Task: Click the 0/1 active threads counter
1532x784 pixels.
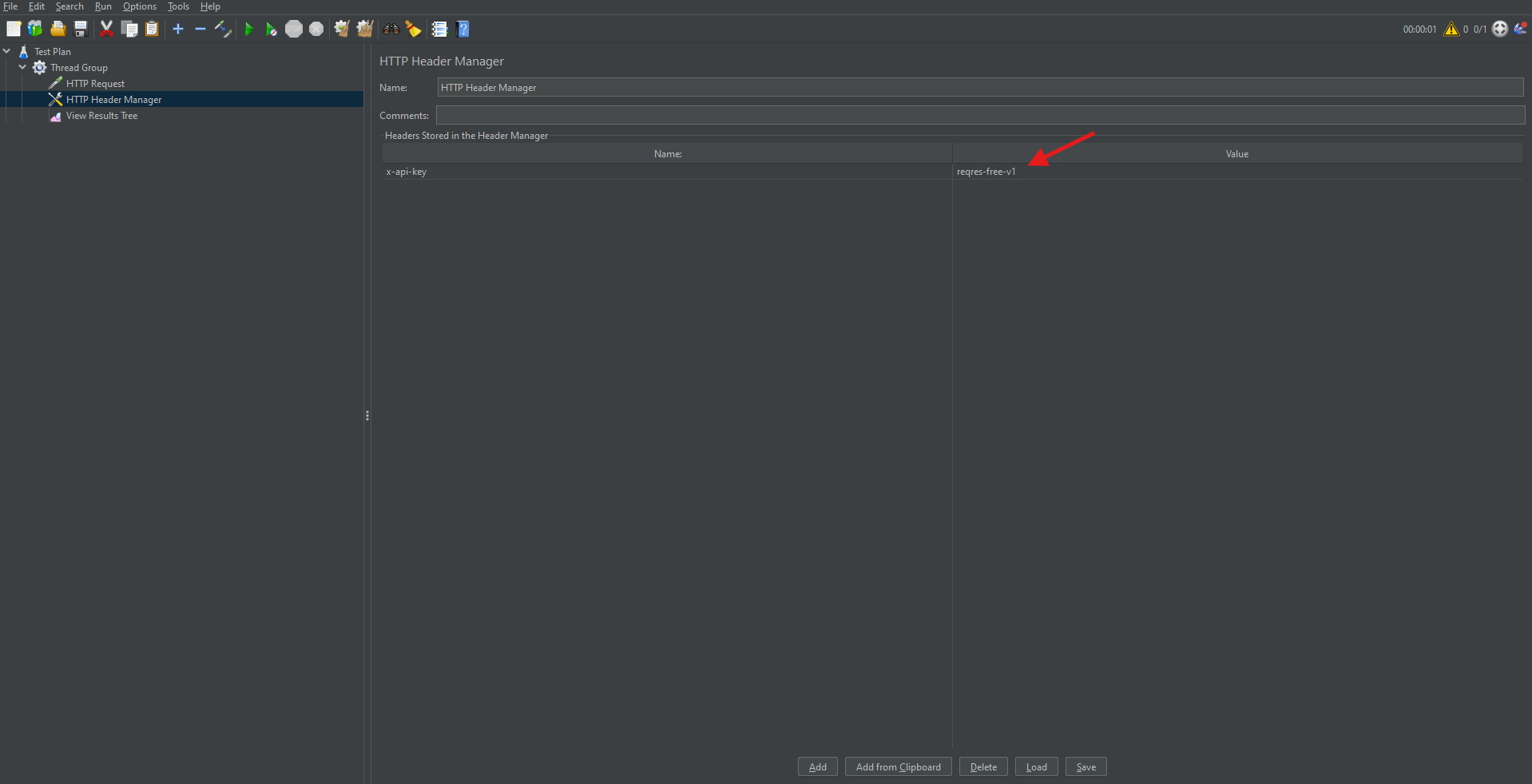Action: (x=1480, y=30)
